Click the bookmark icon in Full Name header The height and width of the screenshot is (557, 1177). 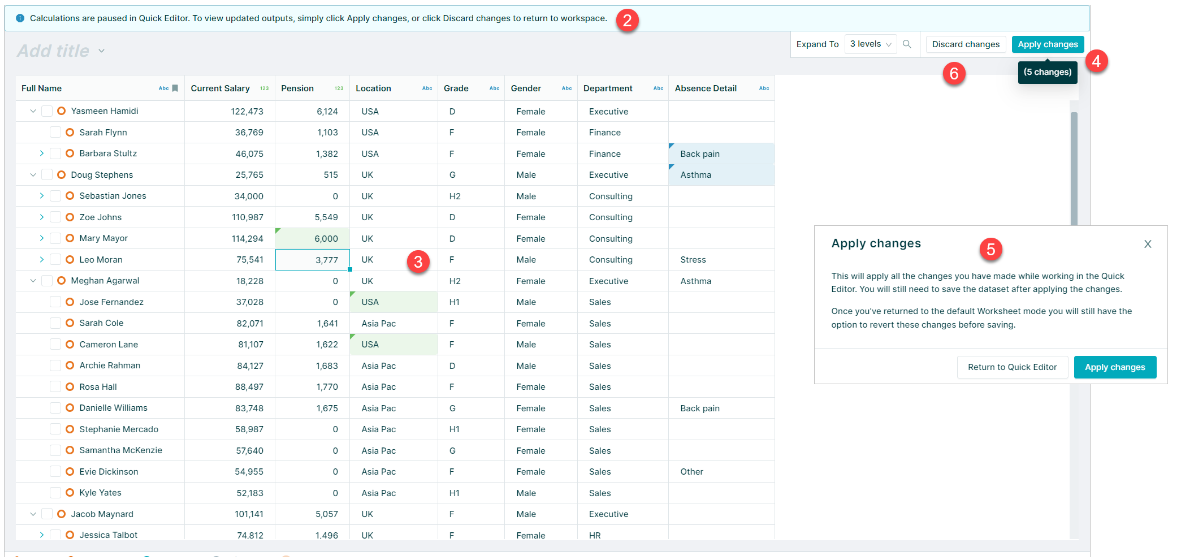point(175,88)
